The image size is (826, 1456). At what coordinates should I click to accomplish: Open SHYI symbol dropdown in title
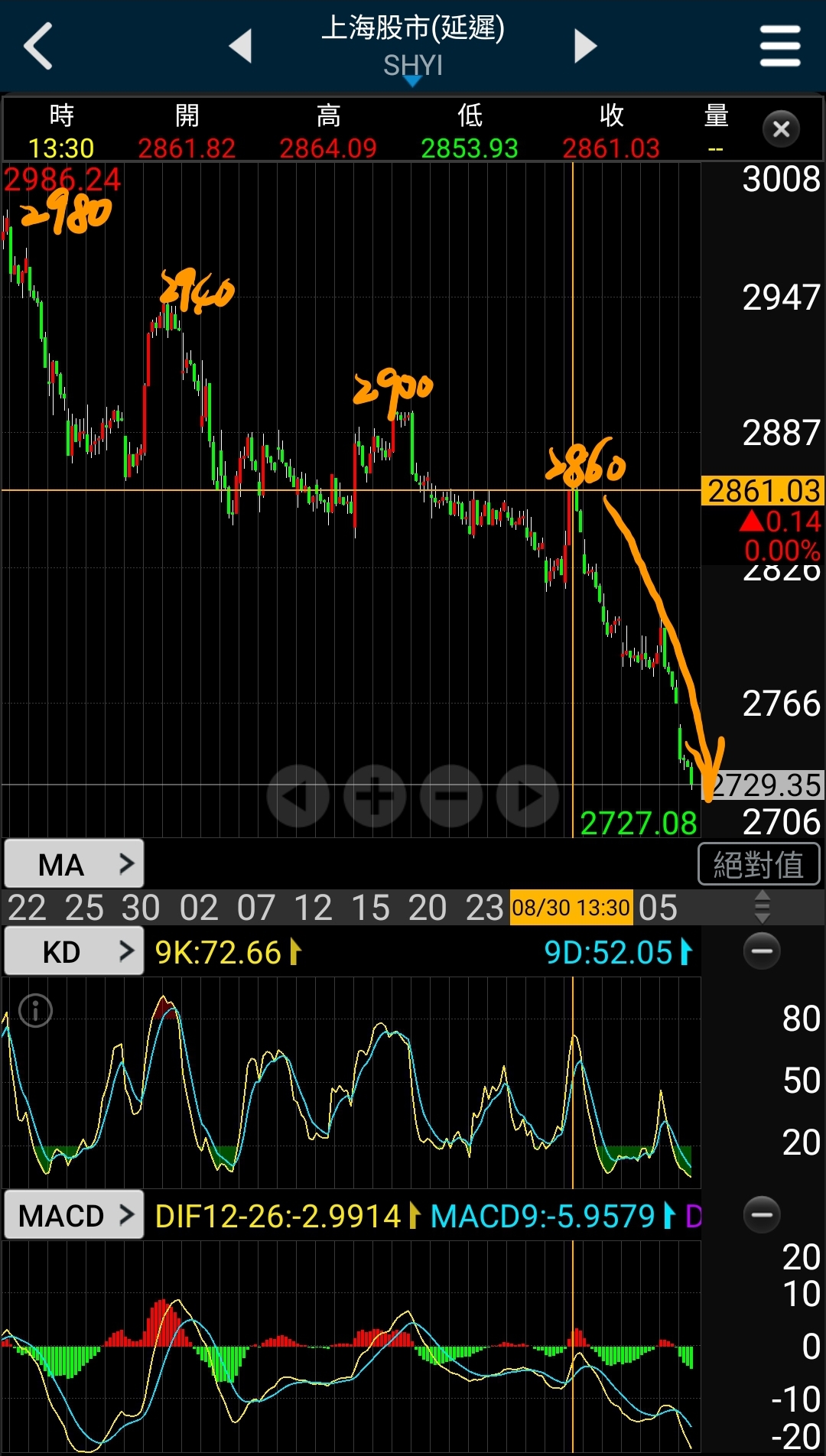[412, 67]
